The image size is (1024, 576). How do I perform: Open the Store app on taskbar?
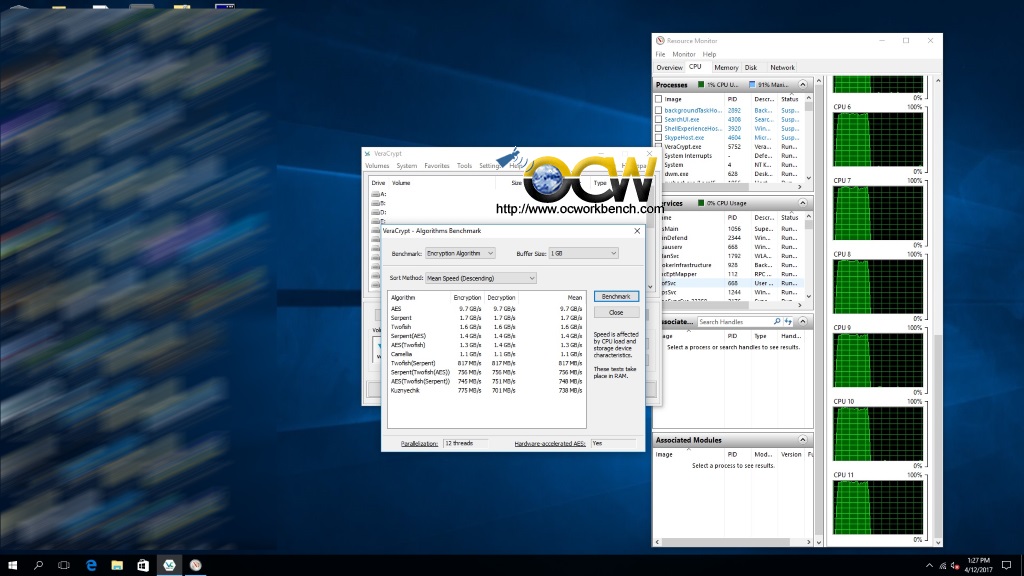click(x=143, y=565)
